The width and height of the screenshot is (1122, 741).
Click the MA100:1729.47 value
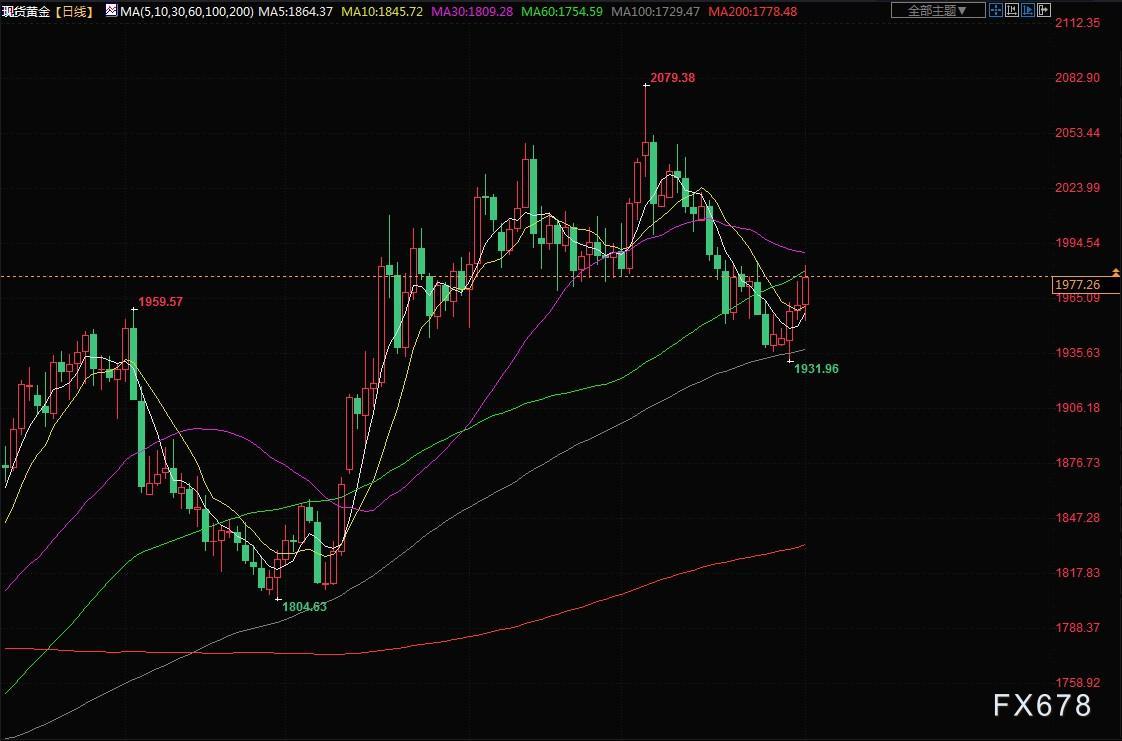(x=655, y=11)
